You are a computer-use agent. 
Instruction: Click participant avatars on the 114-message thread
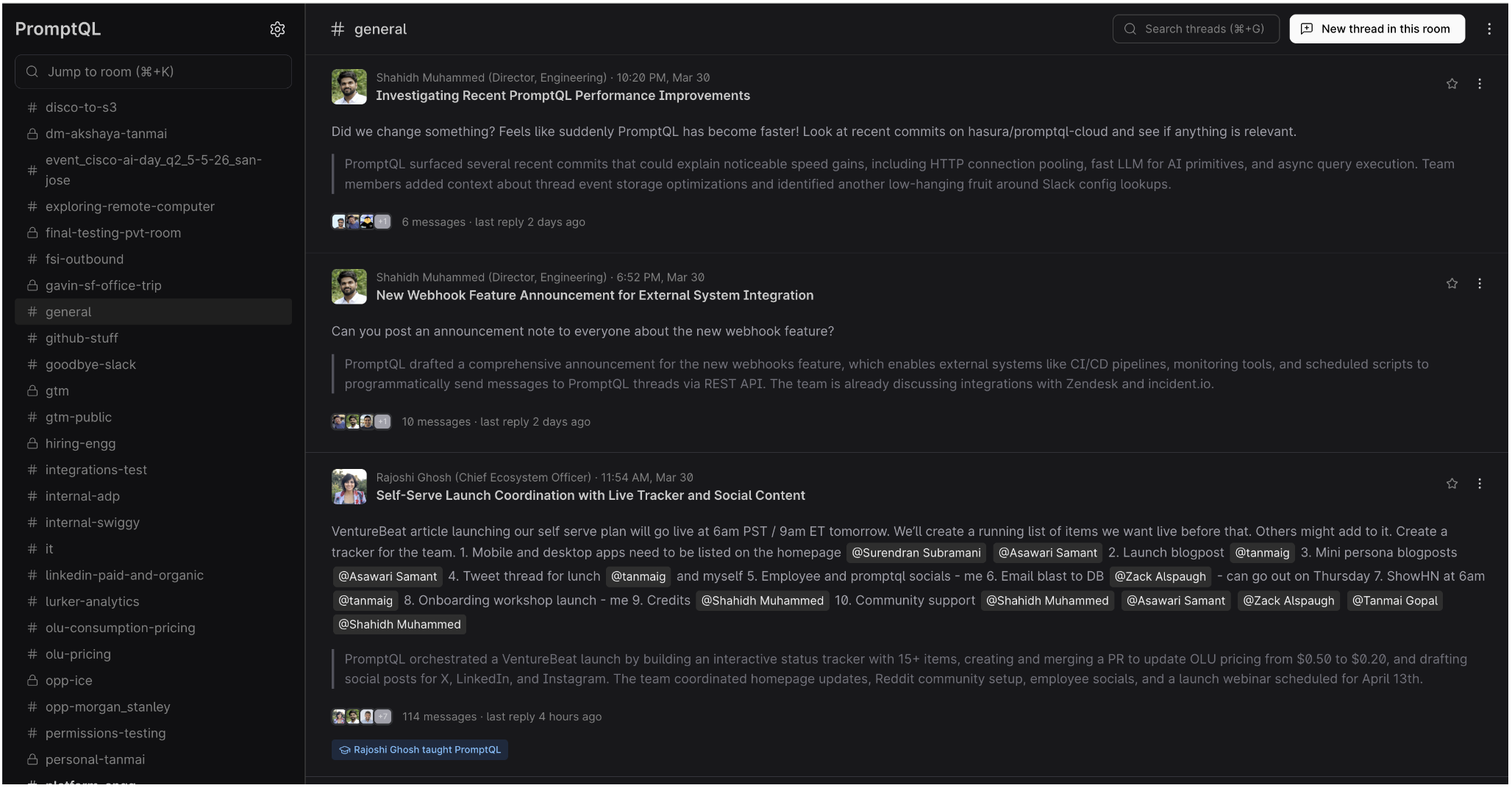[361, 717]
